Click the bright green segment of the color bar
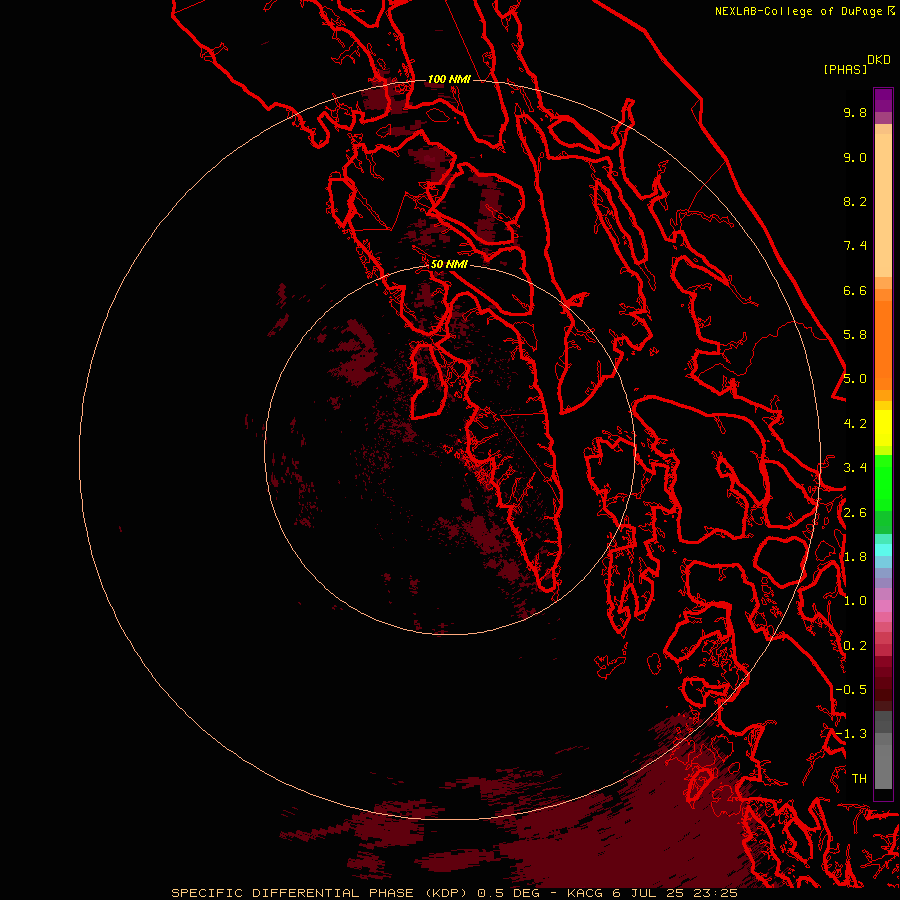The height and width of the screenshot is (900, 900). [x=883, y=482]
